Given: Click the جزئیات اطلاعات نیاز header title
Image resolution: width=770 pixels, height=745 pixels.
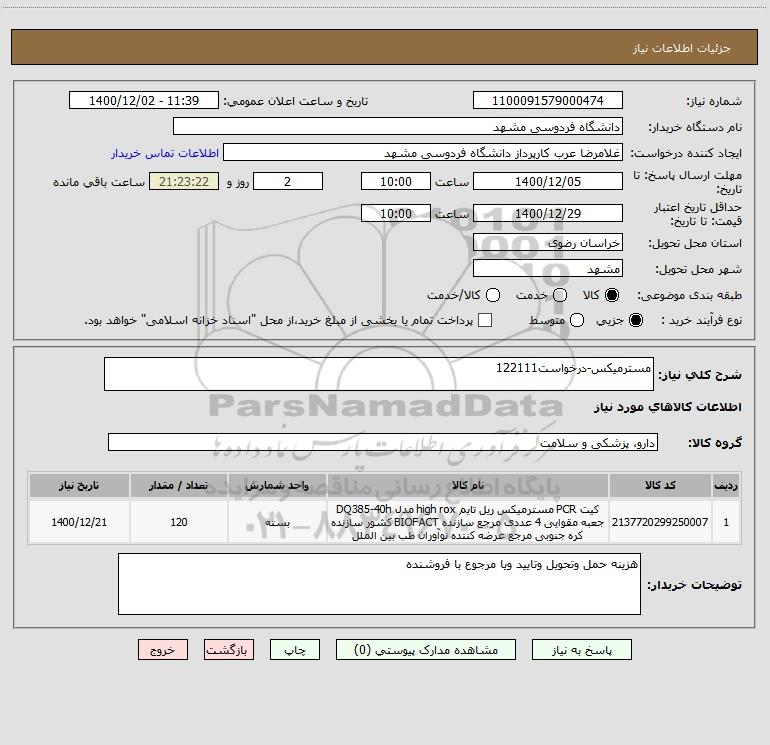Looking at the screenshot, I should pos(682,48).
